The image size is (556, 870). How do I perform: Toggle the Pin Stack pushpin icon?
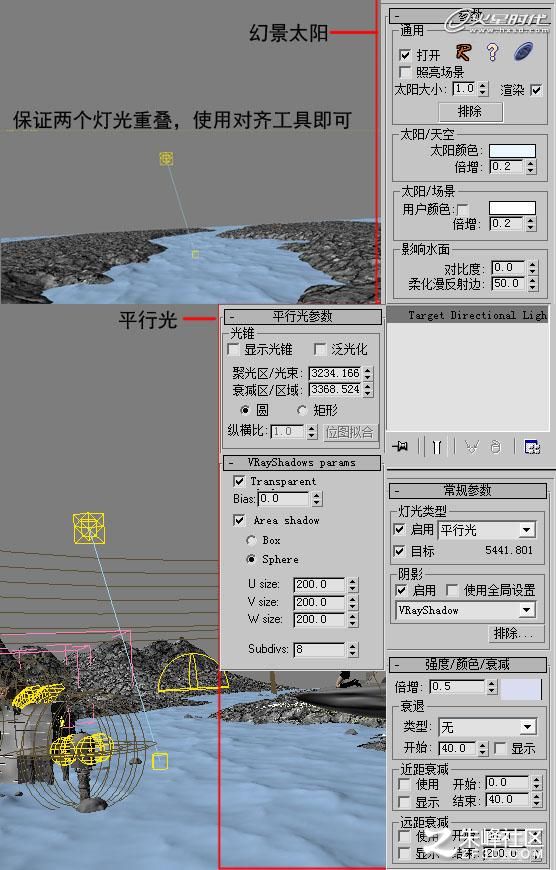[x=400, y=446]
